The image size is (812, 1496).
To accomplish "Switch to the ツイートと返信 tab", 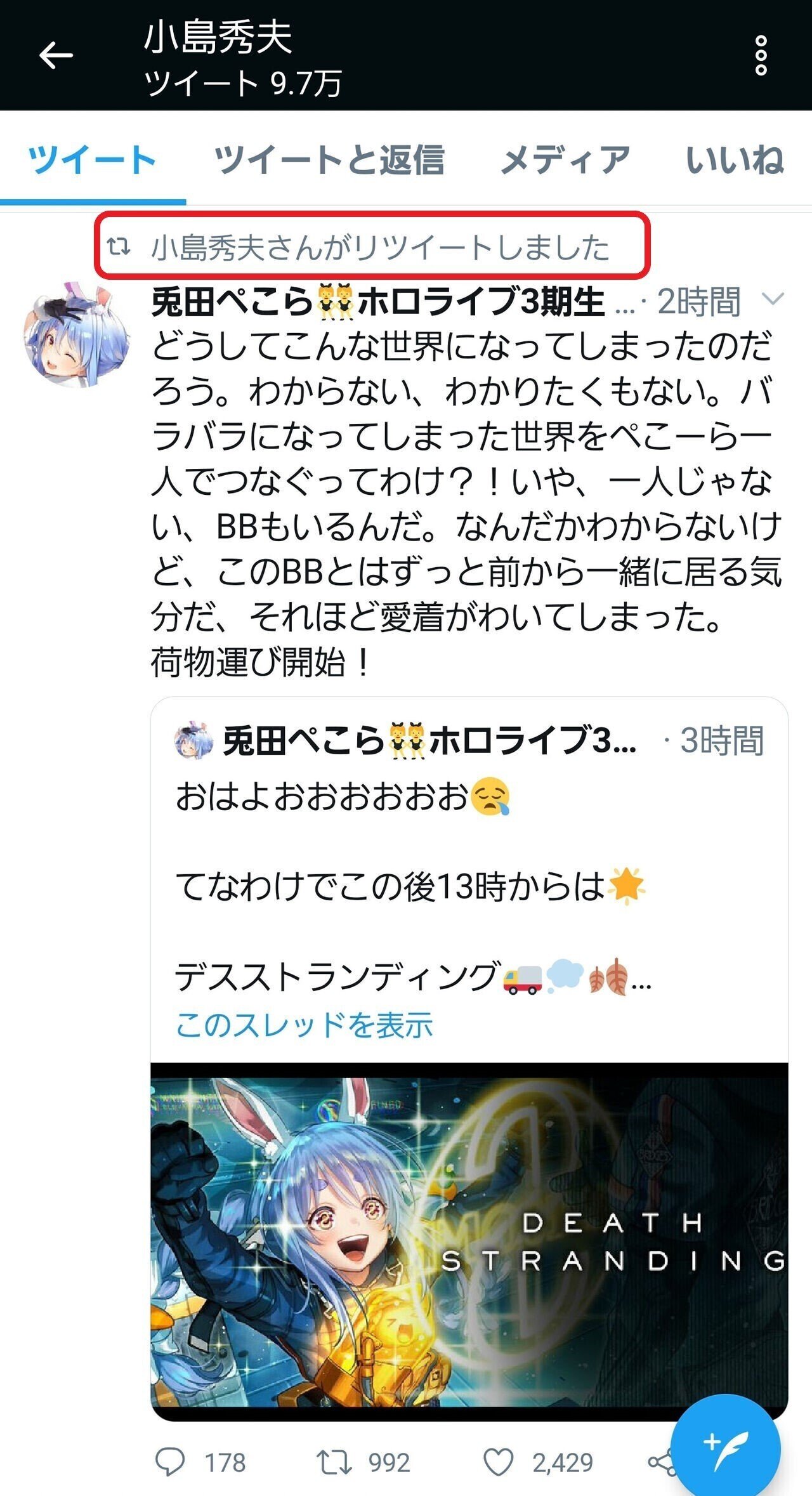I will tap(329, 159).
